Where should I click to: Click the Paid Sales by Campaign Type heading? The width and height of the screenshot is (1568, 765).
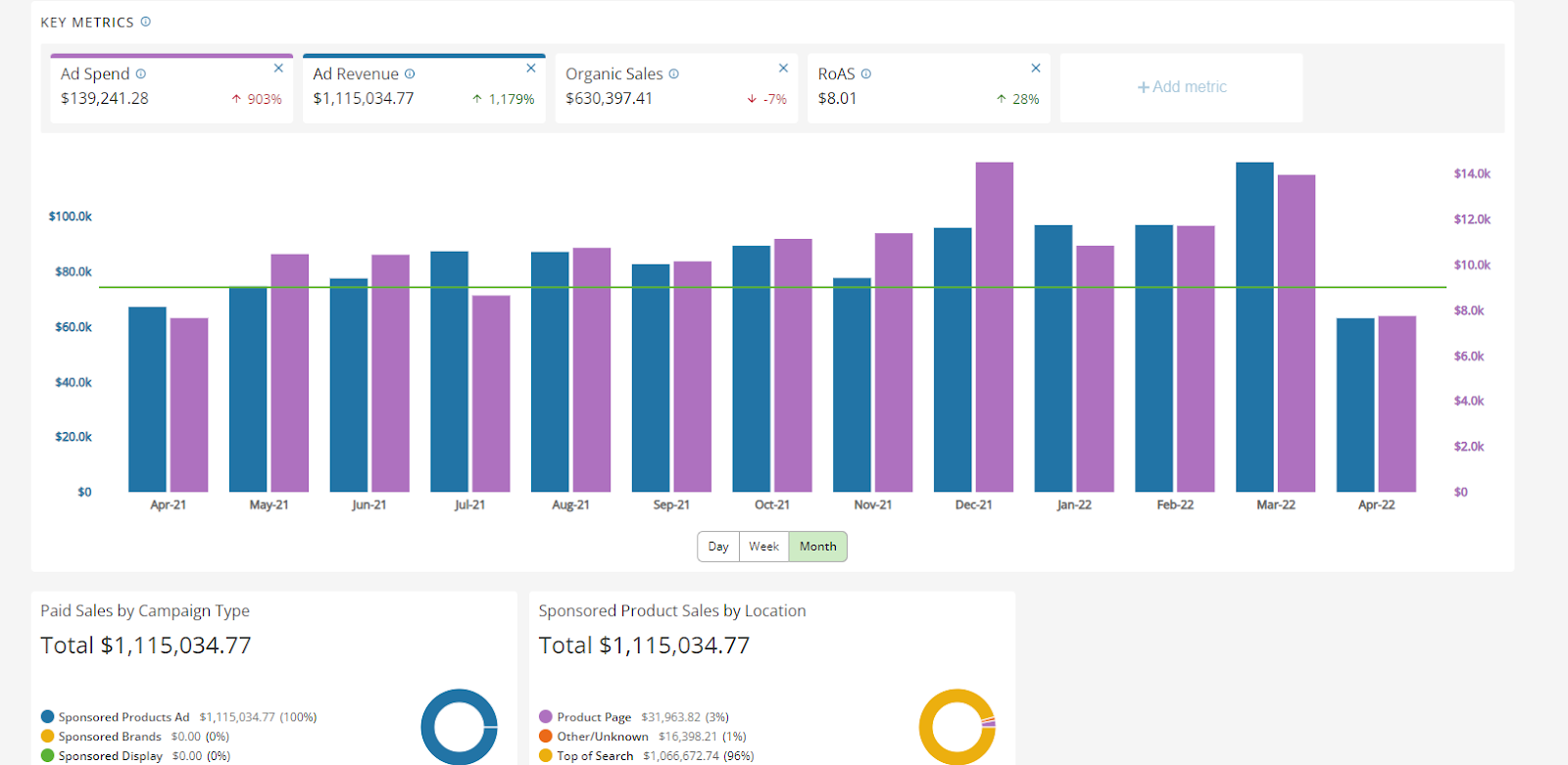pos(145,611)
